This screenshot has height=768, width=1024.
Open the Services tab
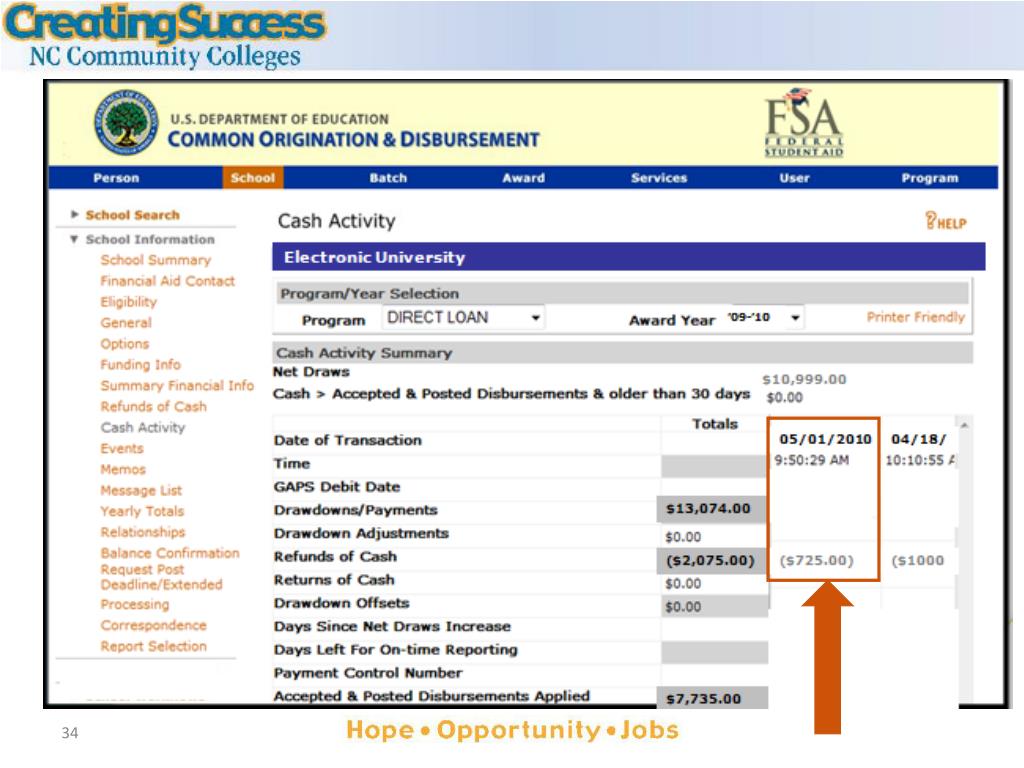(x=659, y=178)
